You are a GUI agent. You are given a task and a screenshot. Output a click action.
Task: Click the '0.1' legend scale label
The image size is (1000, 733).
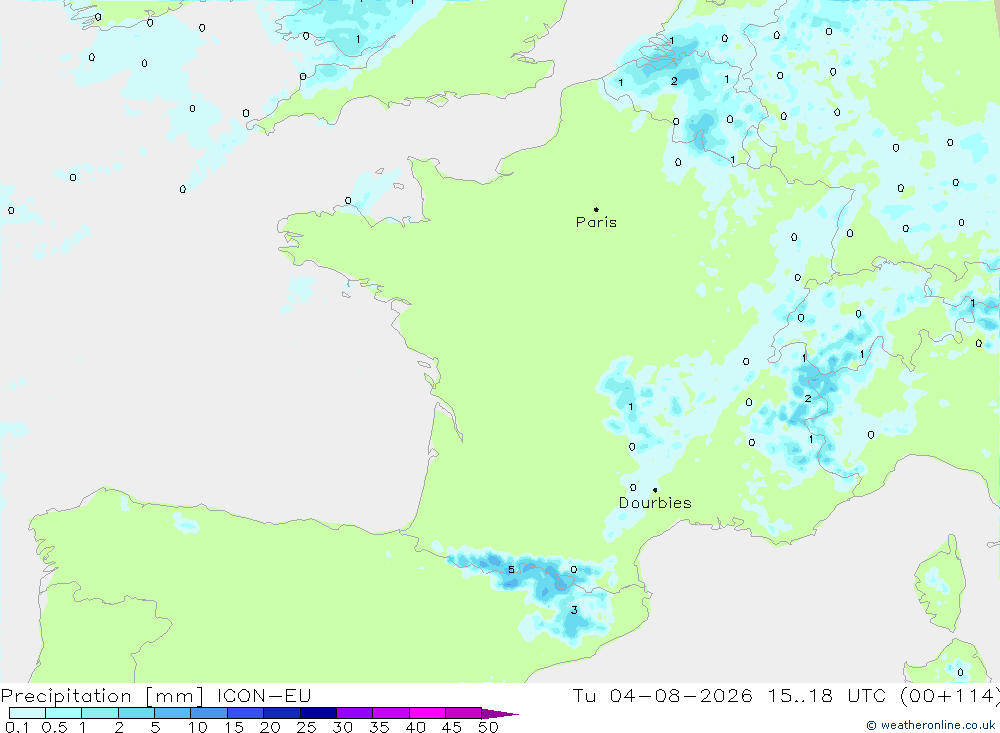tap(17, 727)
